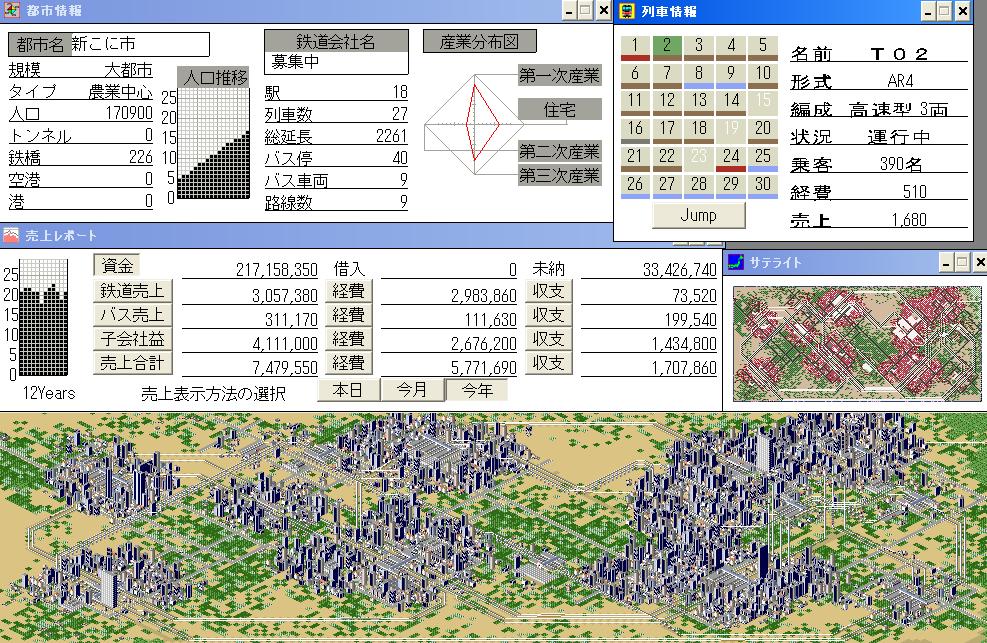Select train number 12 in the grid
The image size is (987, 643).
click(667, 103)
